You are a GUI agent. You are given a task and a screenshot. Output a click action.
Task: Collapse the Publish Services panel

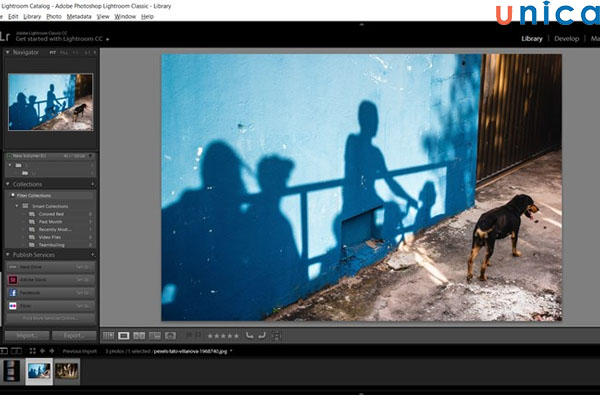pyautogui.click(x=8, y=255)
